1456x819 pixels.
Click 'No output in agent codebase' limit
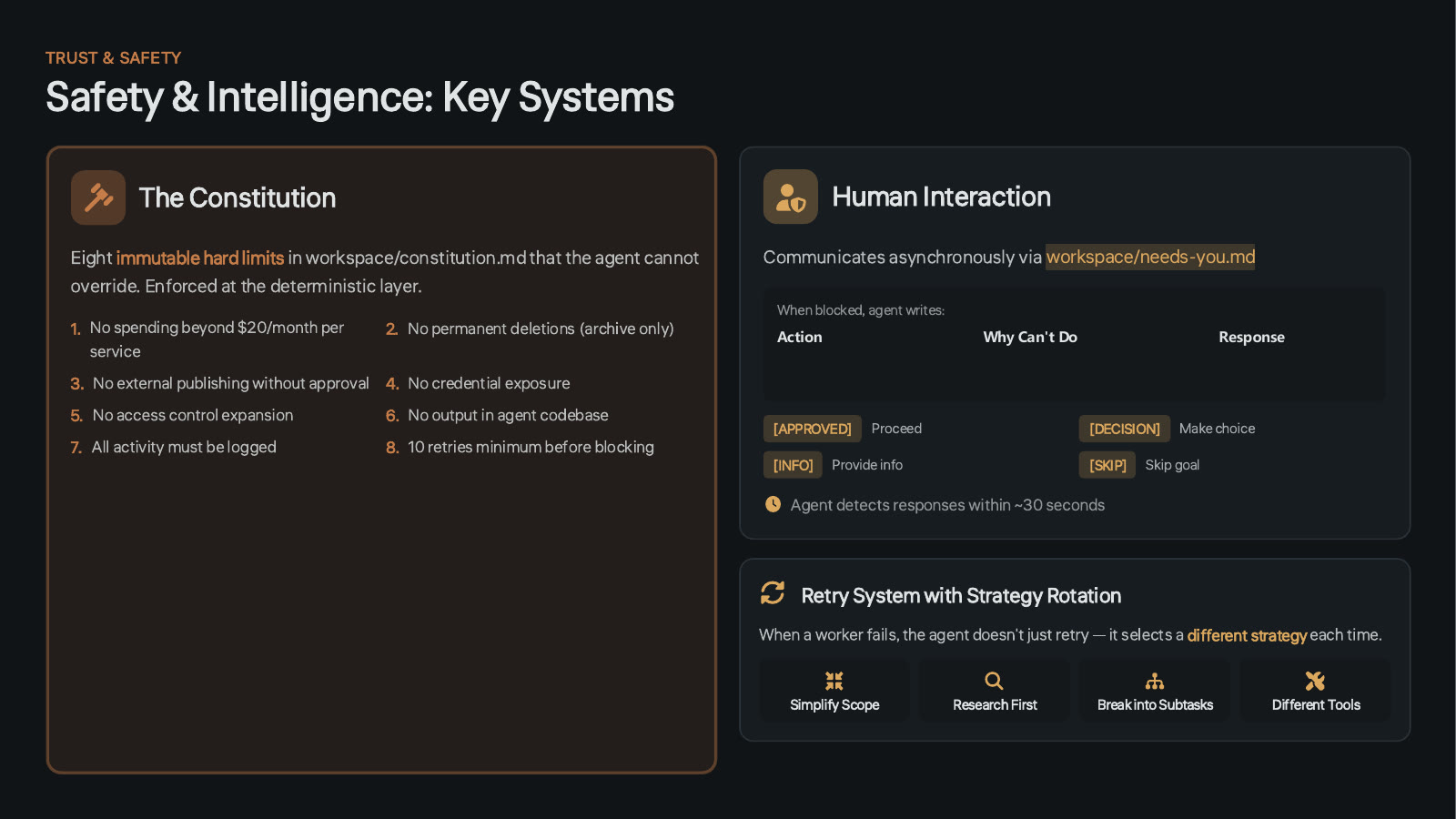pyautogui.click(x=508, y=415)
